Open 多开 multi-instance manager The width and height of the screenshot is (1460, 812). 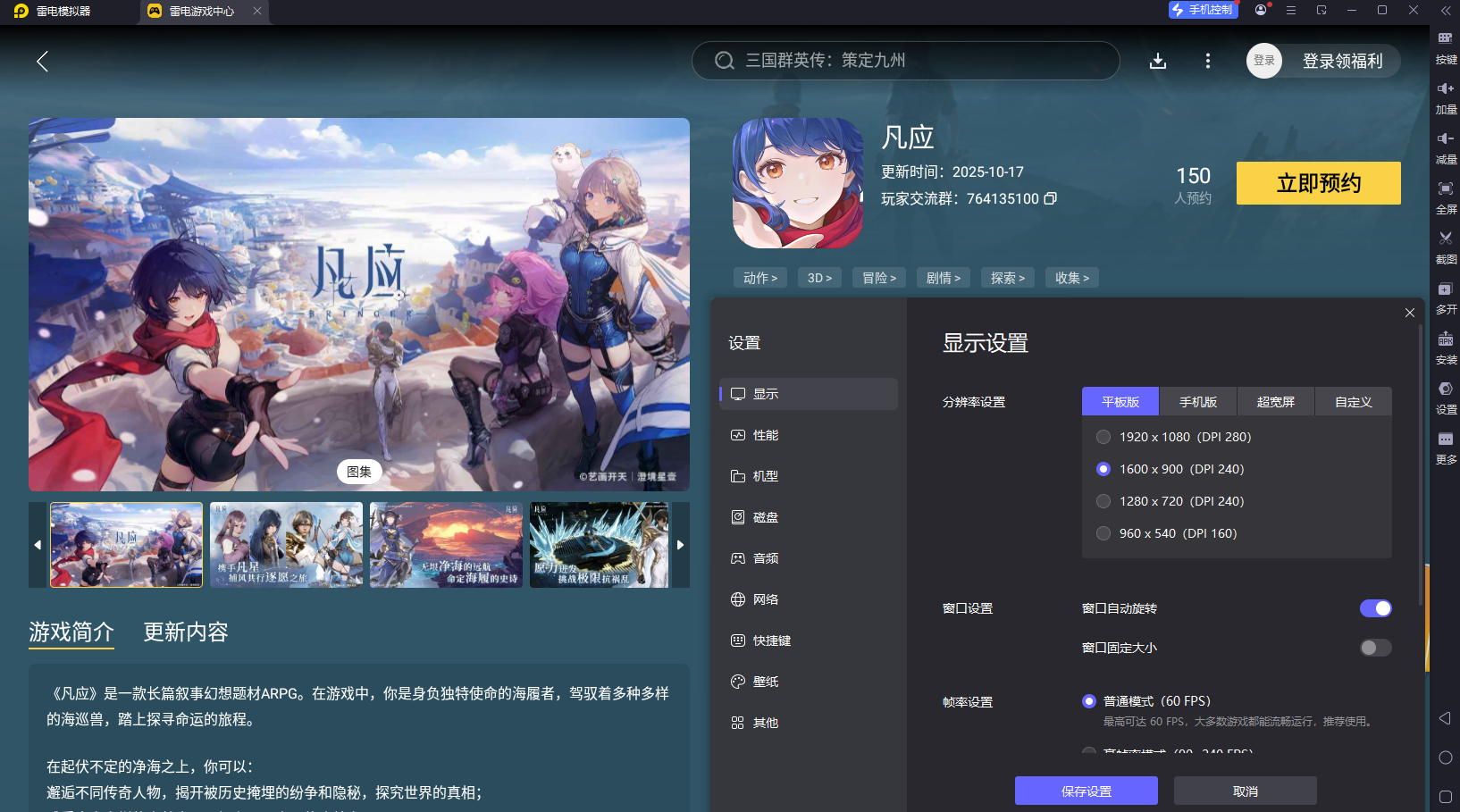[1446, 297]
